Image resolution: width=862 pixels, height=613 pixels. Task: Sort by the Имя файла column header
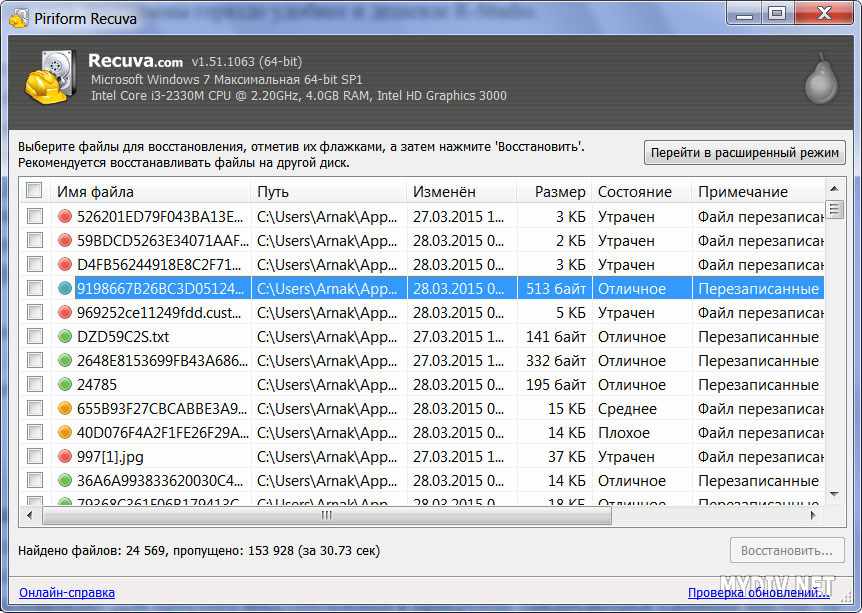[151, 191]
